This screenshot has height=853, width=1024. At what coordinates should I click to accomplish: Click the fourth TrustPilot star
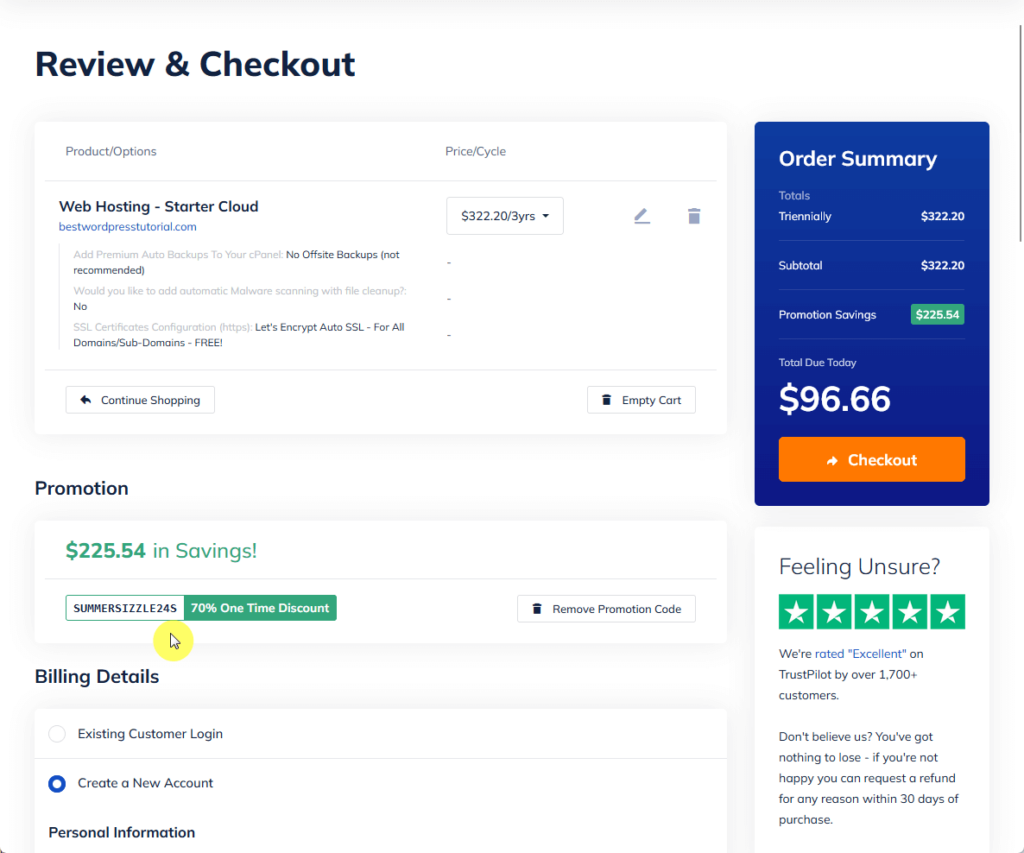tap(910, 612)
